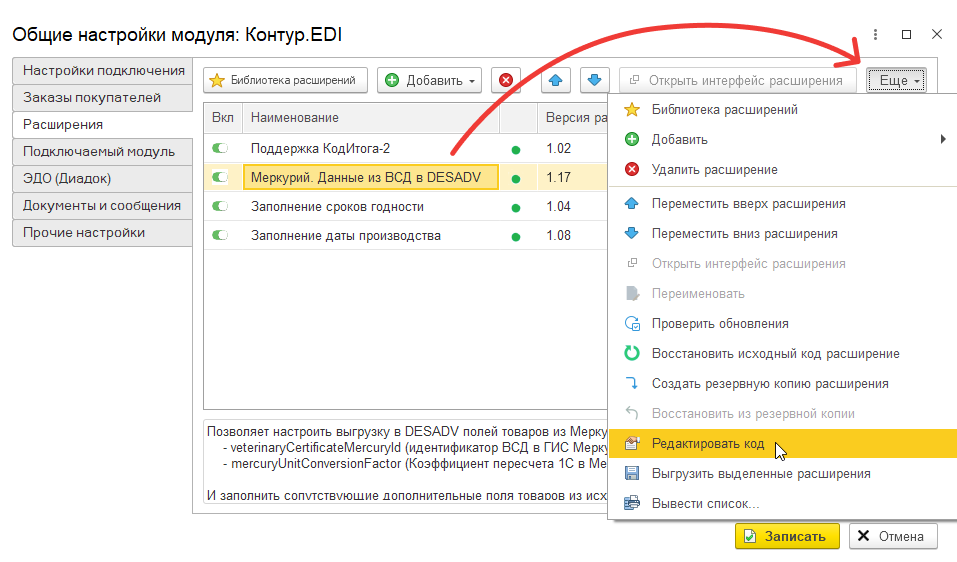Select the Подключаемый модуль tab
The height and width of the screenshot is (562, 957).
[x=103, y=151]
